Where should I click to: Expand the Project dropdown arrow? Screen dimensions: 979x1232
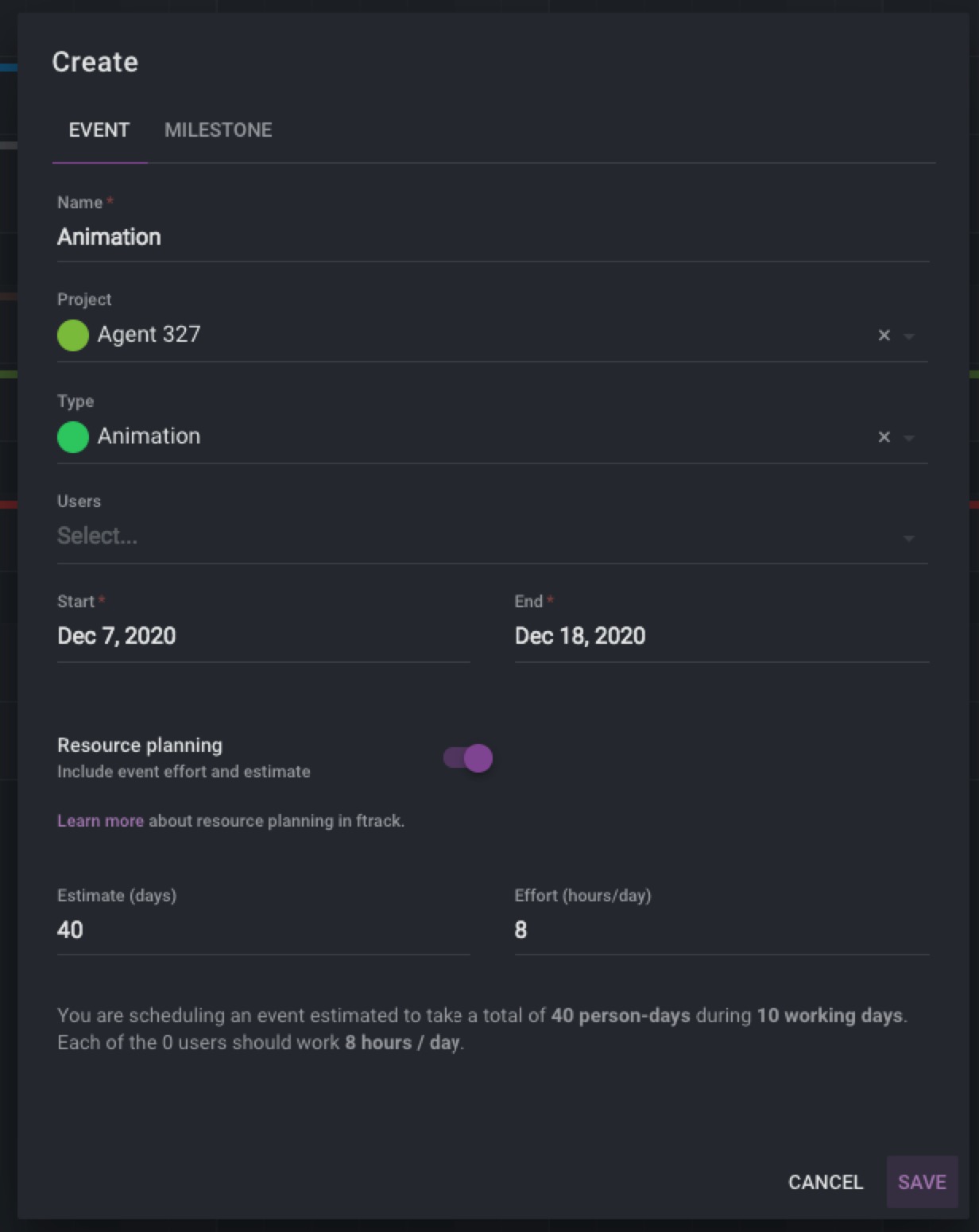(x=910, y=336)
